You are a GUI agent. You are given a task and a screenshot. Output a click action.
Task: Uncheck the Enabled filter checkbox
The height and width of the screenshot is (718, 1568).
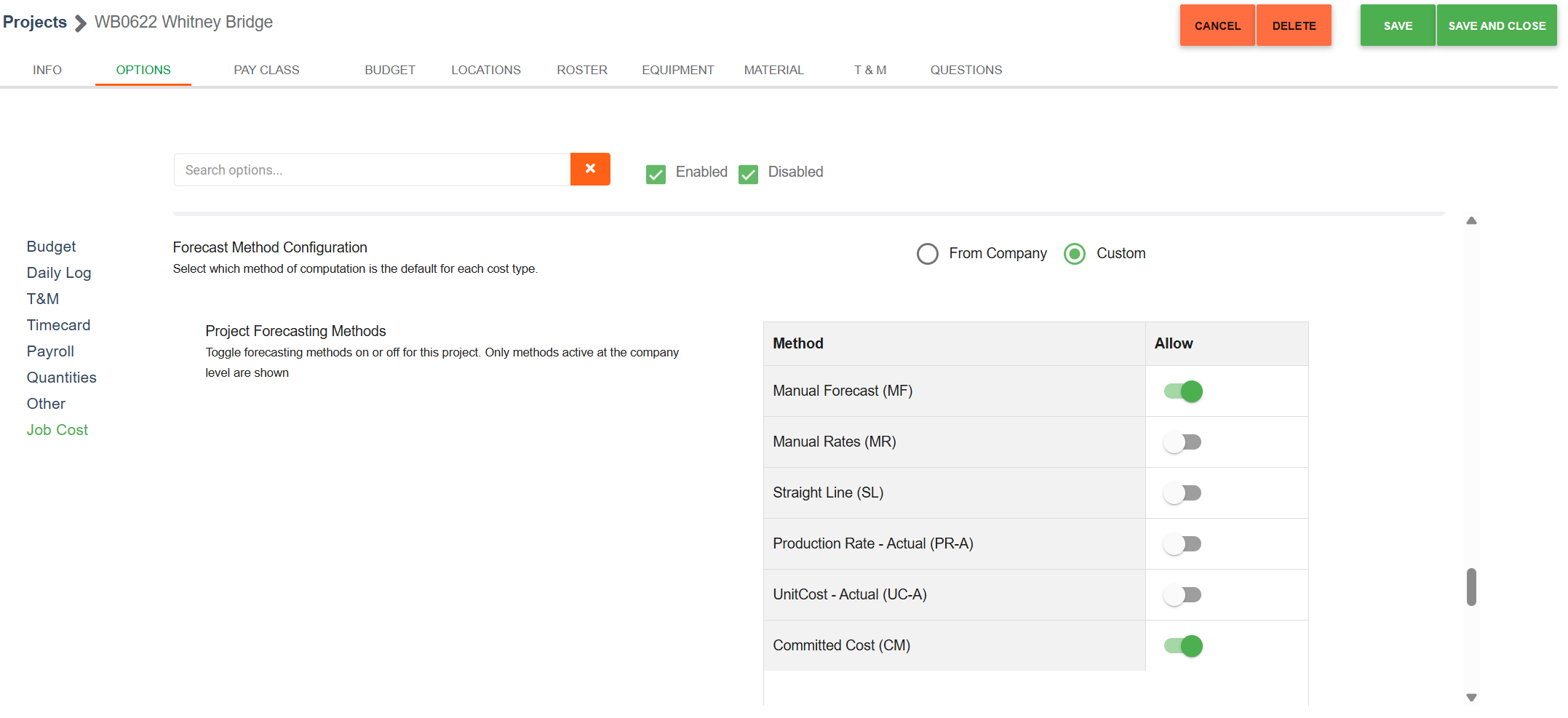pyautogui.click(x=656, y=174)
